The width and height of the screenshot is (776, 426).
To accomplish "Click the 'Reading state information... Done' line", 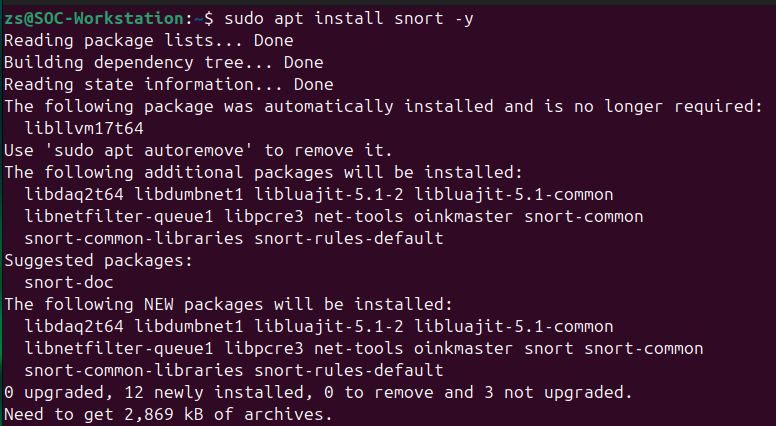I will click(169, 85).
